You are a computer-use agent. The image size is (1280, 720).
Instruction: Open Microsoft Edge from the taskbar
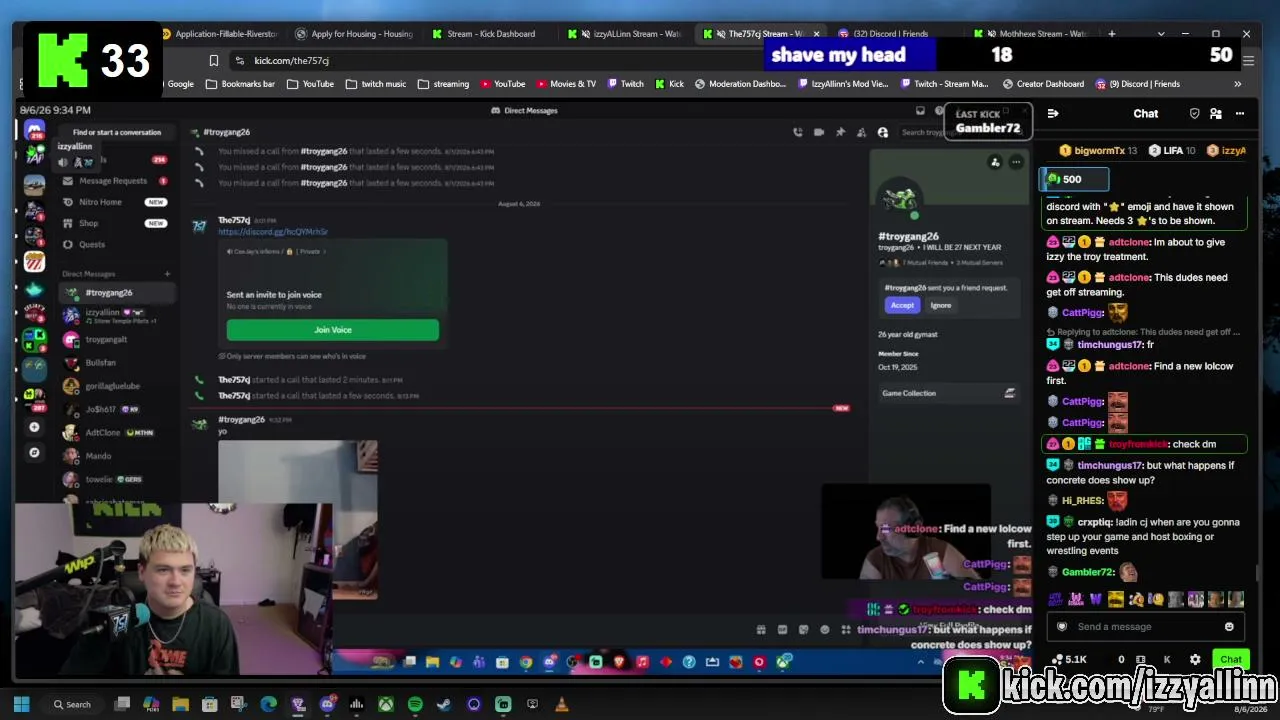click(268, 705)
